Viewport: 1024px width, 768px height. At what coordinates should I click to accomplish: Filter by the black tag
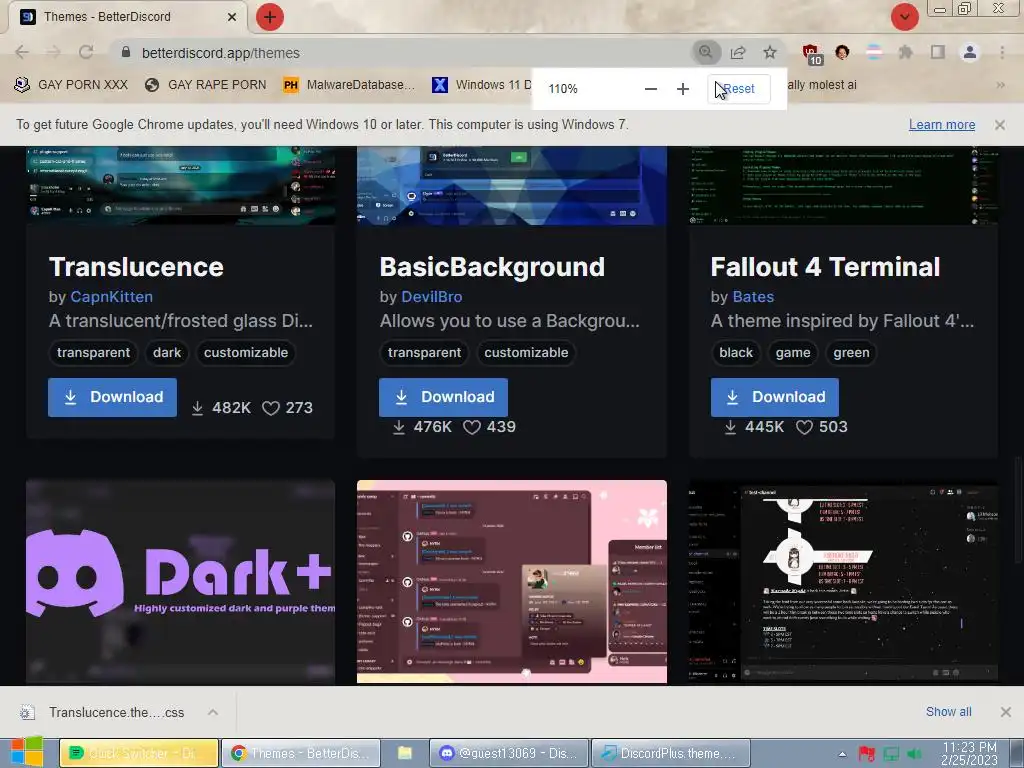tap(736, 353)
